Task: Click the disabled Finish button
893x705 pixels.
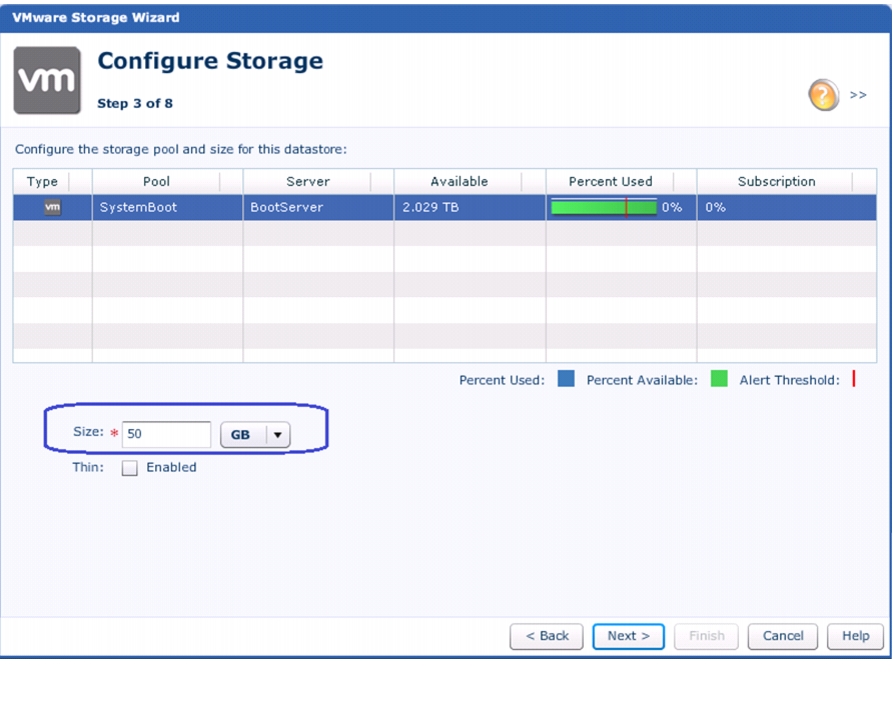Action: tap(706, 636)
